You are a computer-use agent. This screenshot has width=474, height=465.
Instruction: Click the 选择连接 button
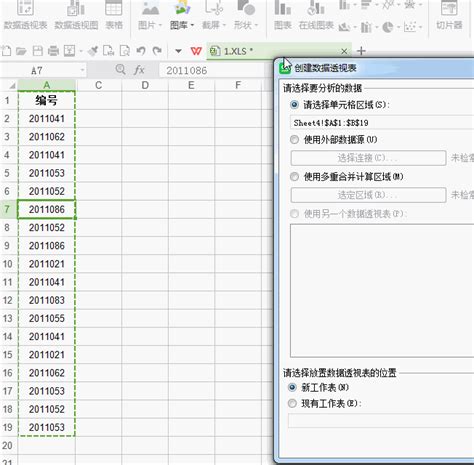pyautogui.click(x=368, y=158)
